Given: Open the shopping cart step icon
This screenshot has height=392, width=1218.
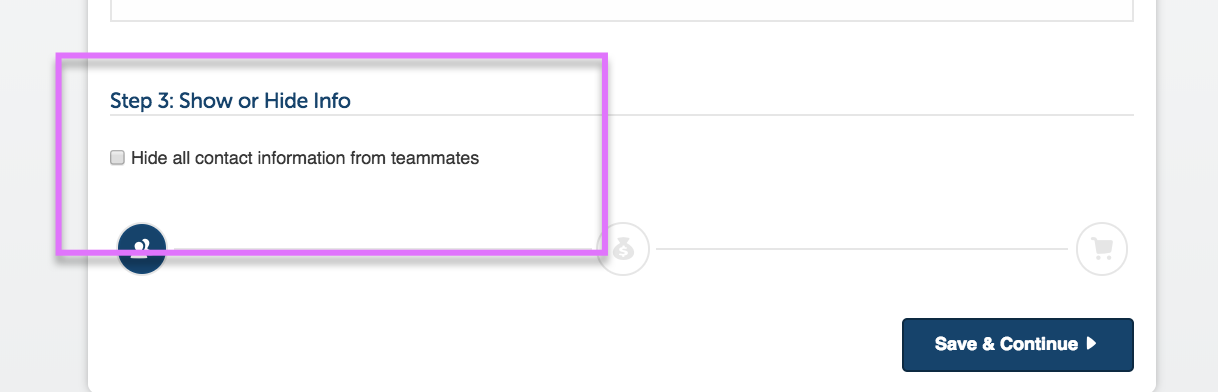Looking at the screenshot, I should [1102, 249].
